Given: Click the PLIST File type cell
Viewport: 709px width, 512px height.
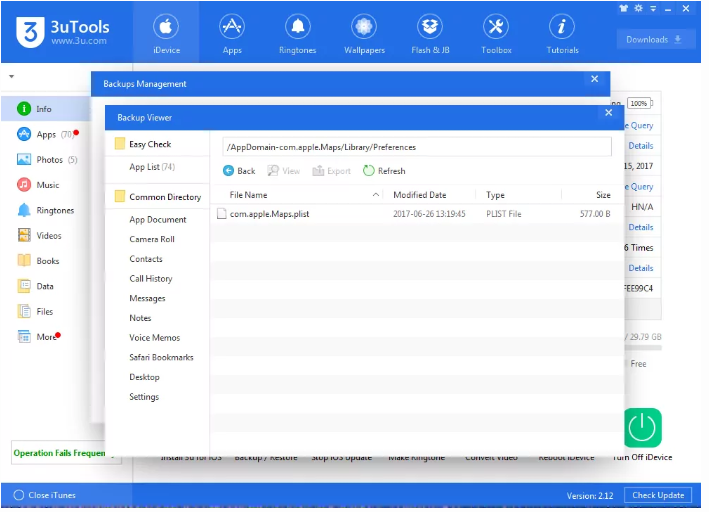Looking at the screenshot, I should (504, 214).
